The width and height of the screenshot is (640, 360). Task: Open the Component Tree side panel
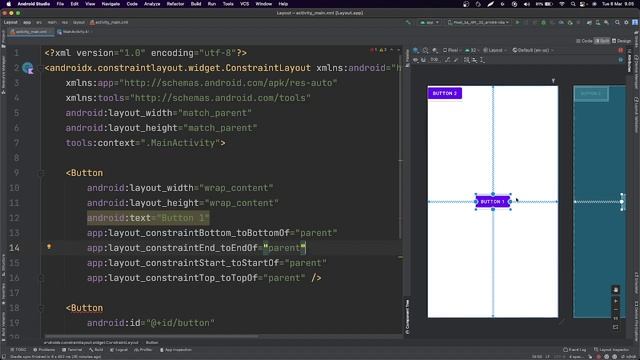(x=407, y=317)
